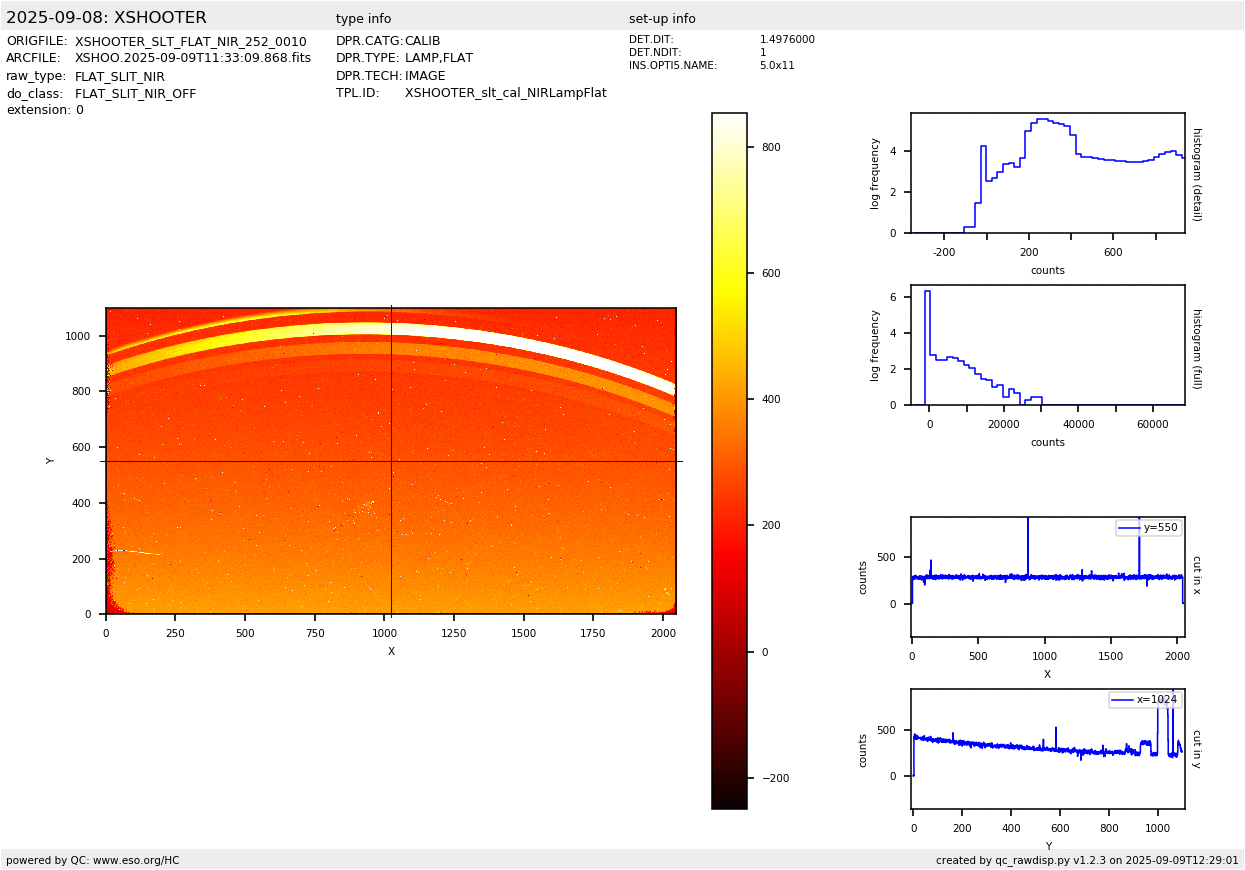Click DET.DIT value 1.4976000

[787, 40]
